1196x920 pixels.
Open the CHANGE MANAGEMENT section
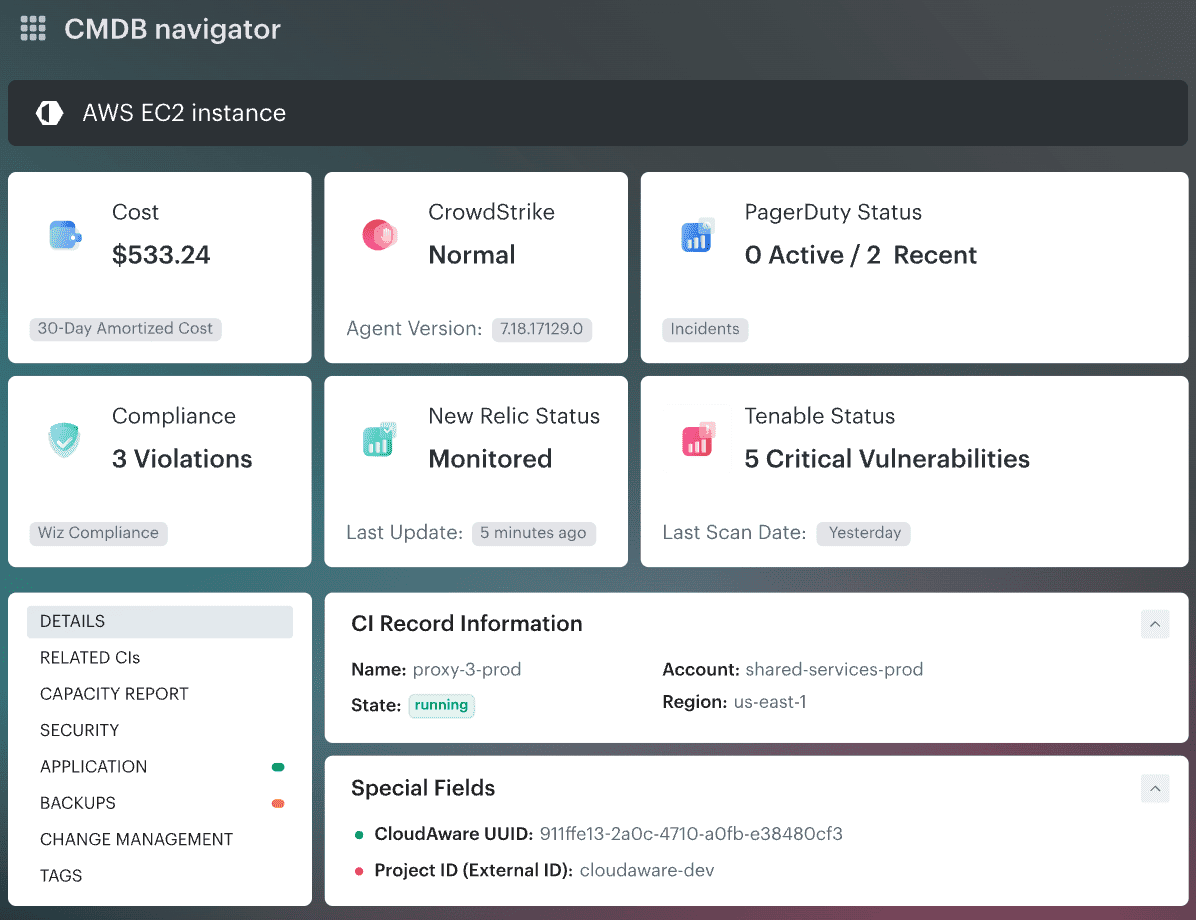click(136, 839)
